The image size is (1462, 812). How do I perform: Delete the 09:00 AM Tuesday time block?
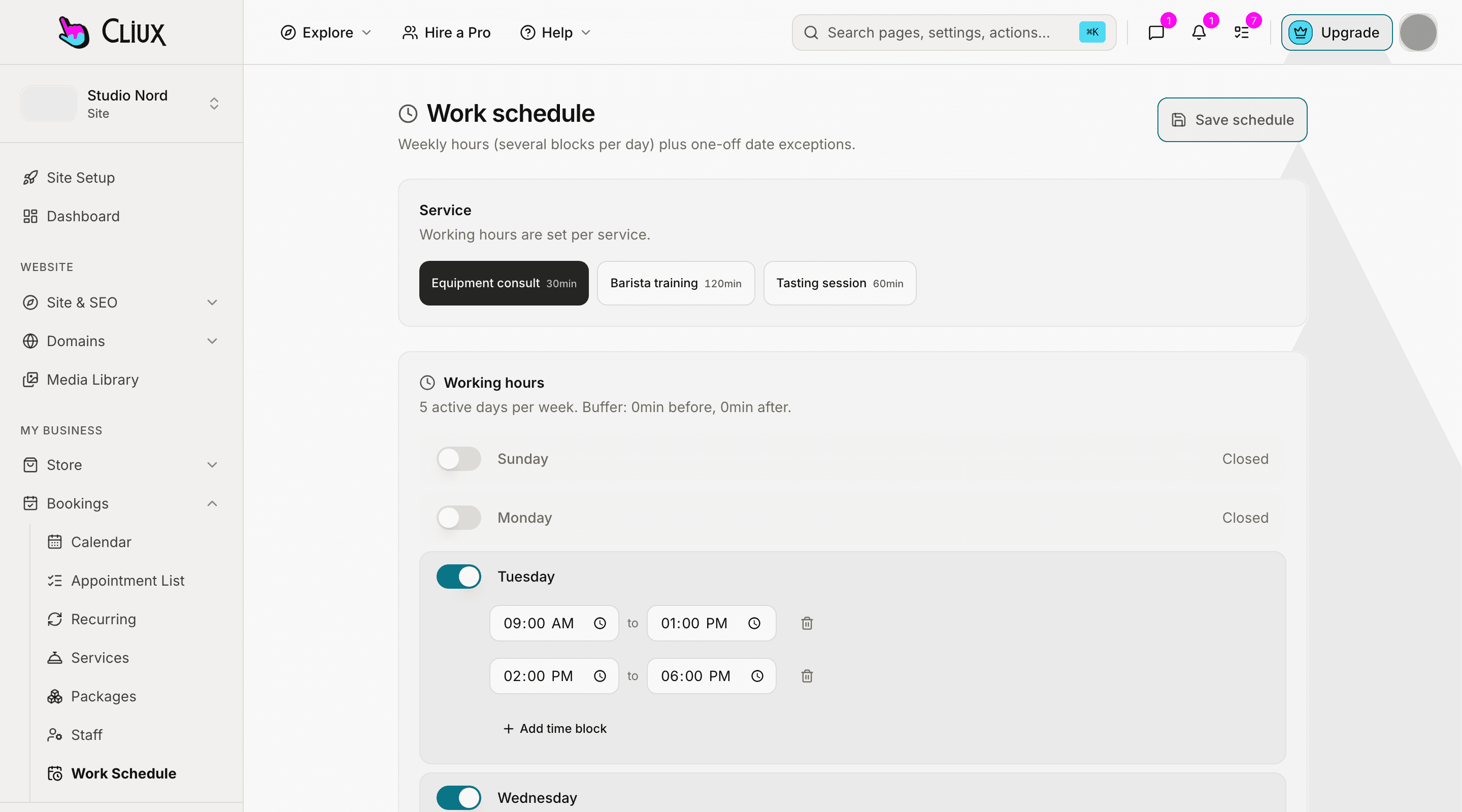click(x=807, y=623)
